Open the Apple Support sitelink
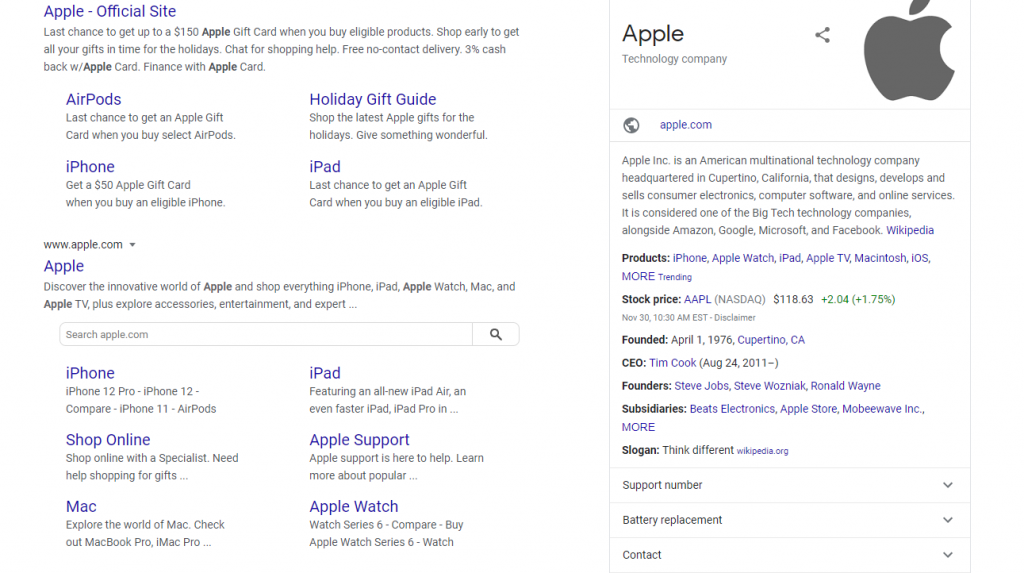Viewport: 1024px width, 573px height. pos(359,440)
